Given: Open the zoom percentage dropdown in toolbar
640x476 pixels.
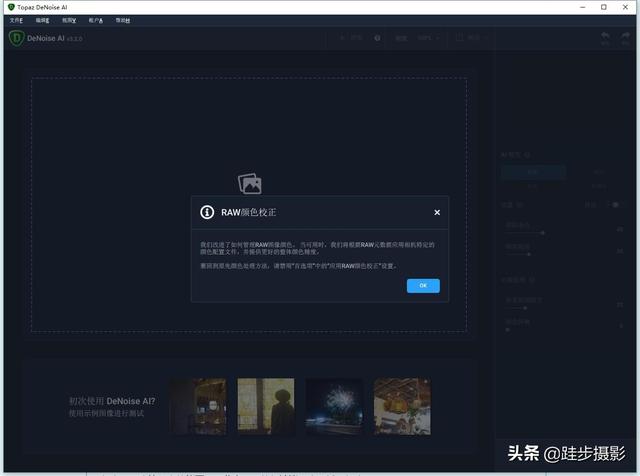Looking at the screenshot, I should point(427,38).
